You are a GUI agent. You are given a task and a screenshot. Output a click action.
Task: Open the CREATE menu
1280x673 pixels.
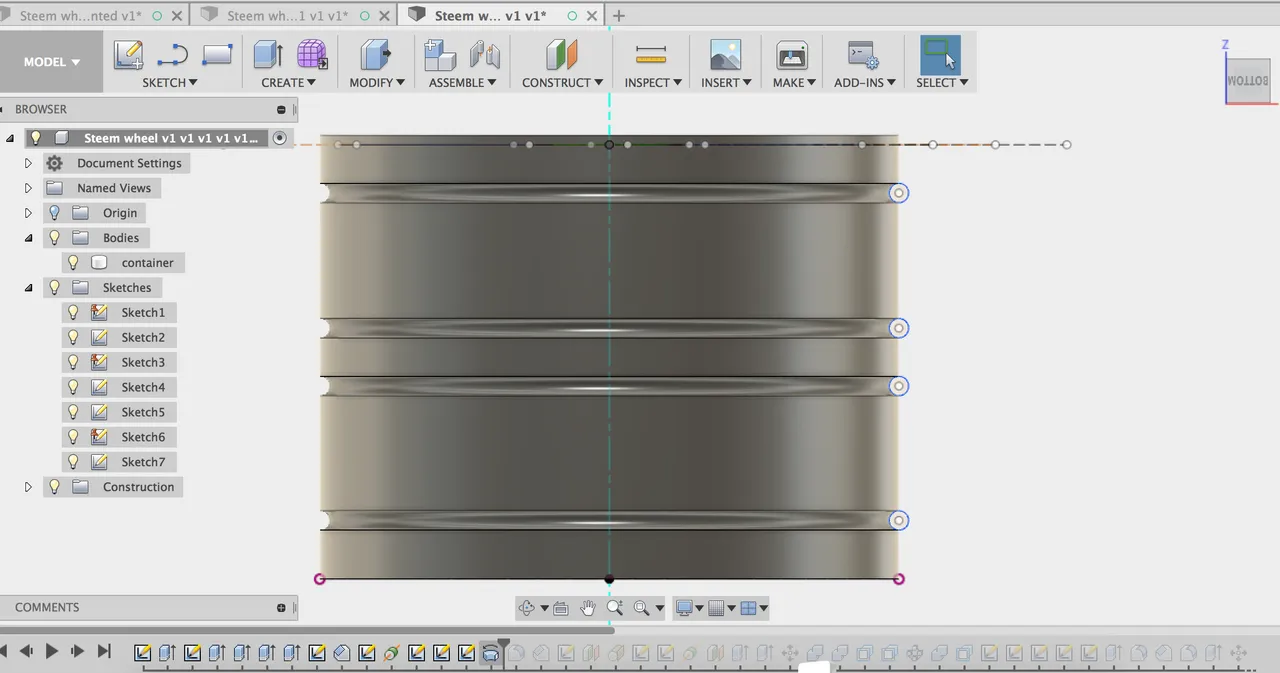[x=289, y=83]
